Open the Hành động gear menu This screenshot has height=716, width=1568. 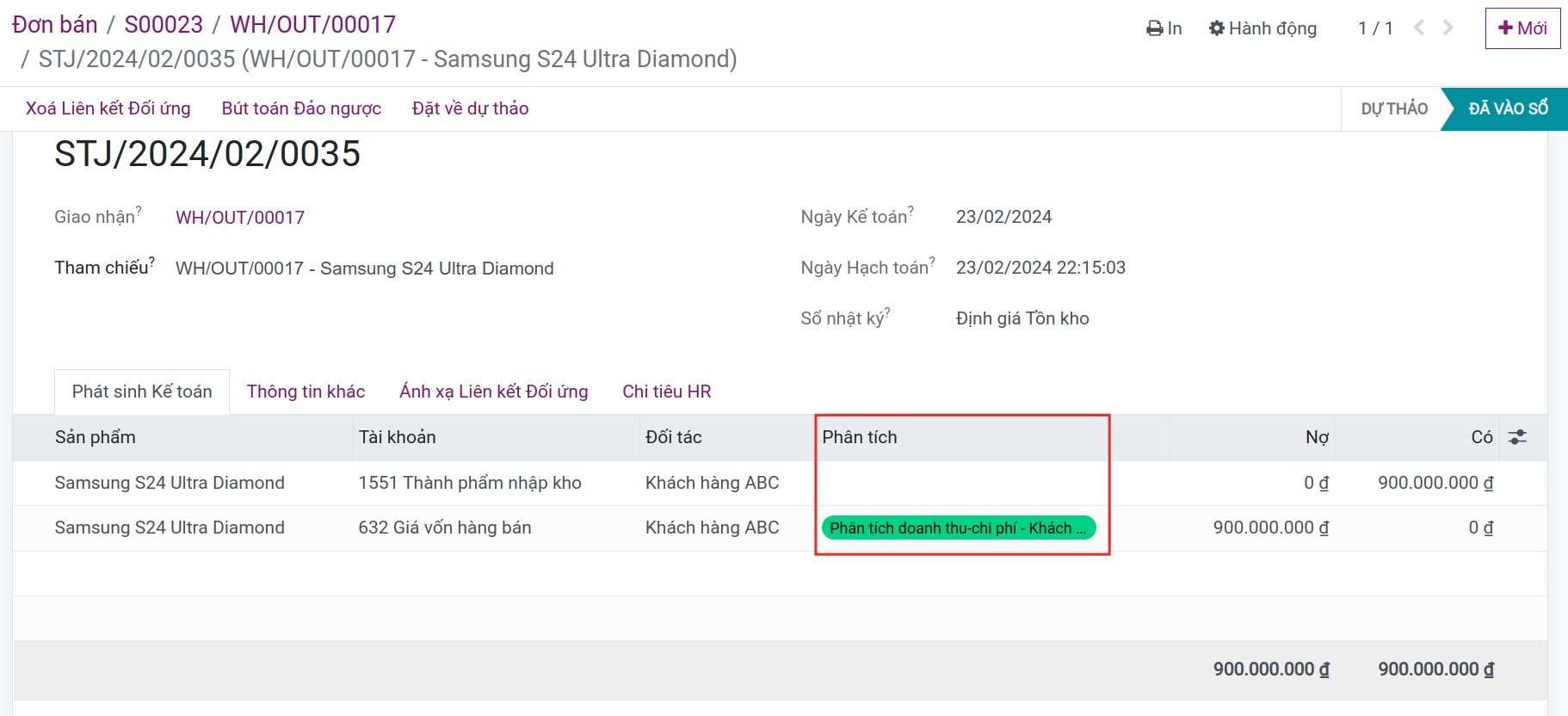pyautogui.click(x=1262, y=28)
